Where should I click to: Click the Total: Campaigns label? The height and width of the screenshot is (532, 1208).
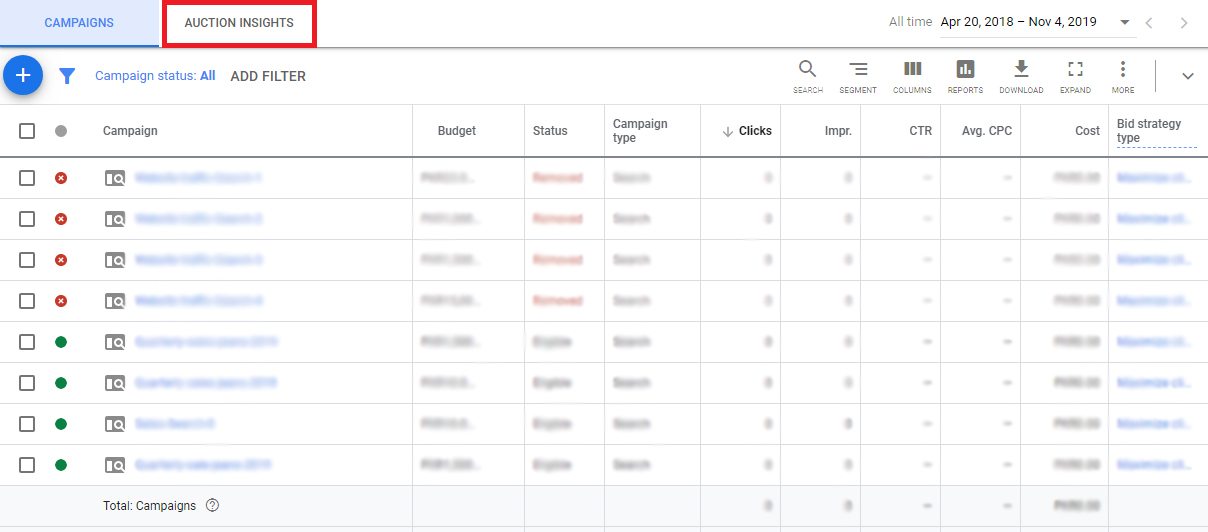150,506
